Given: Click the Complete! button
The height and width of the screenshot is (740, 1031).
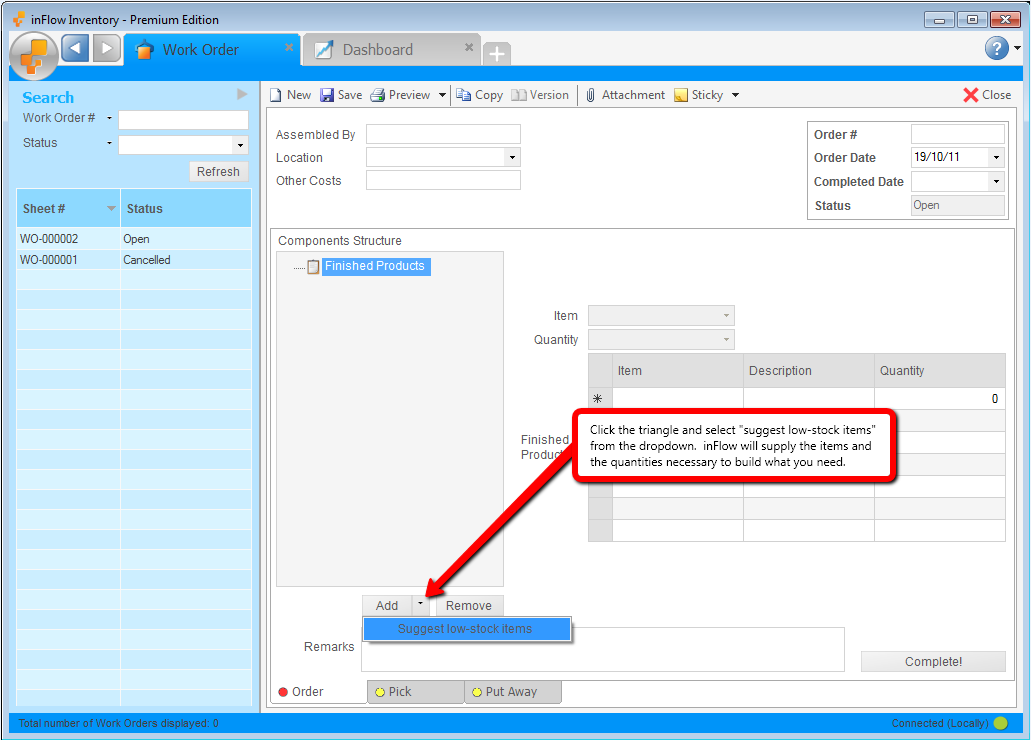Looking at the screenshot, I should pos(933,661).
